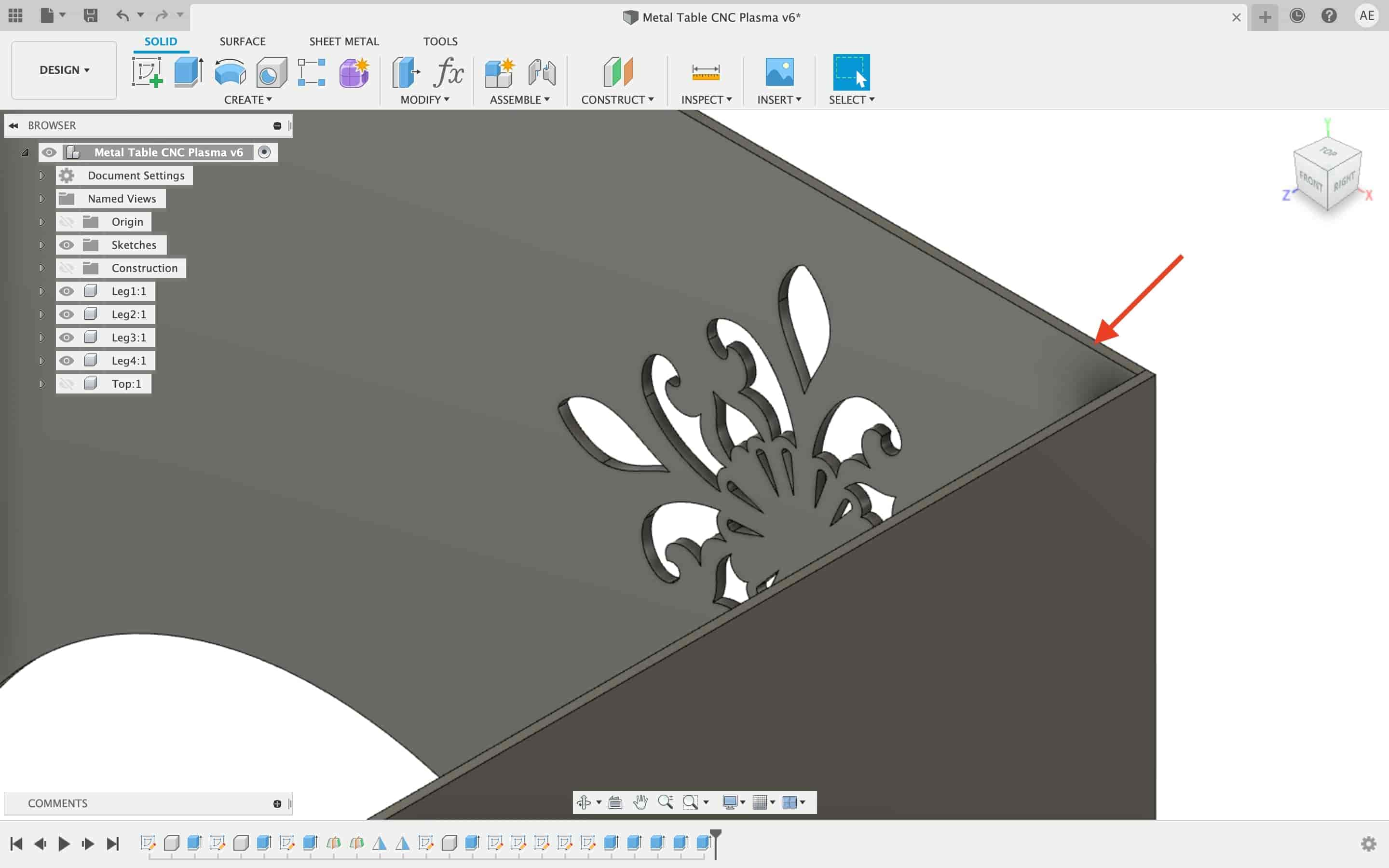This screenshot has width=1389, height=868.
Task: Select the Press Pull tool
Action: 406,72
